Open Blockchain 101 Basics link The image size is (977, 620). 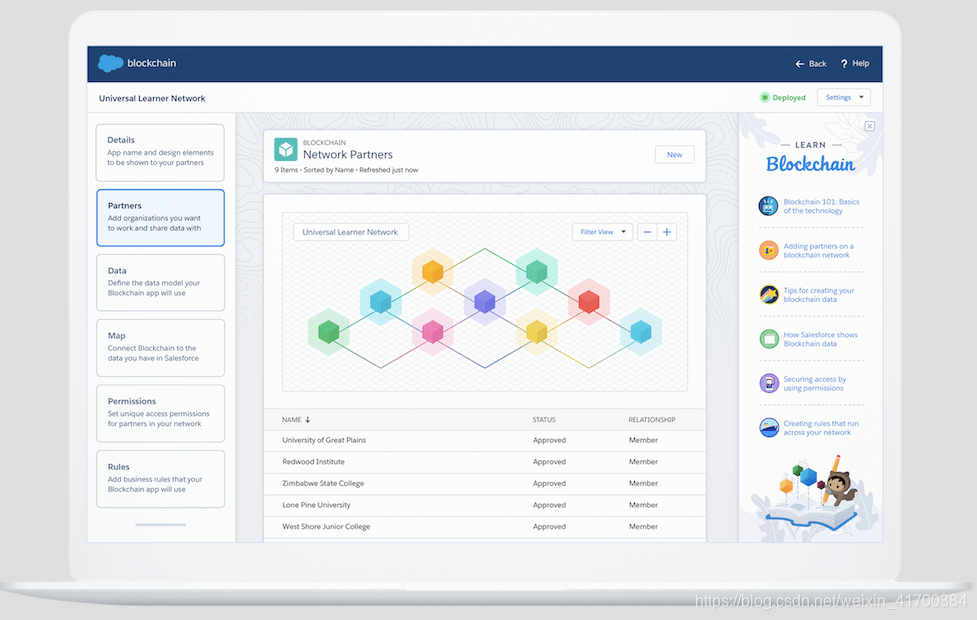pos(821,206)
